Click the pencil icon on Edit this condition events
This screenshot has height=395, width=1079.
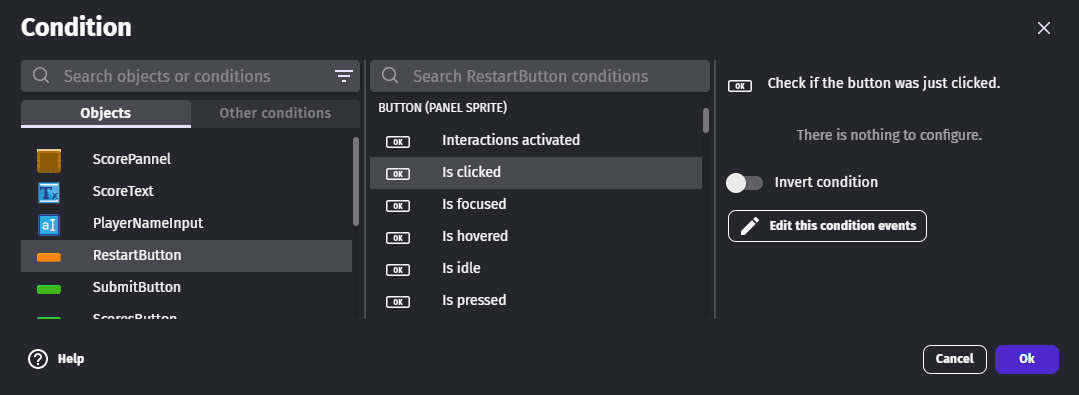point(750,226)
